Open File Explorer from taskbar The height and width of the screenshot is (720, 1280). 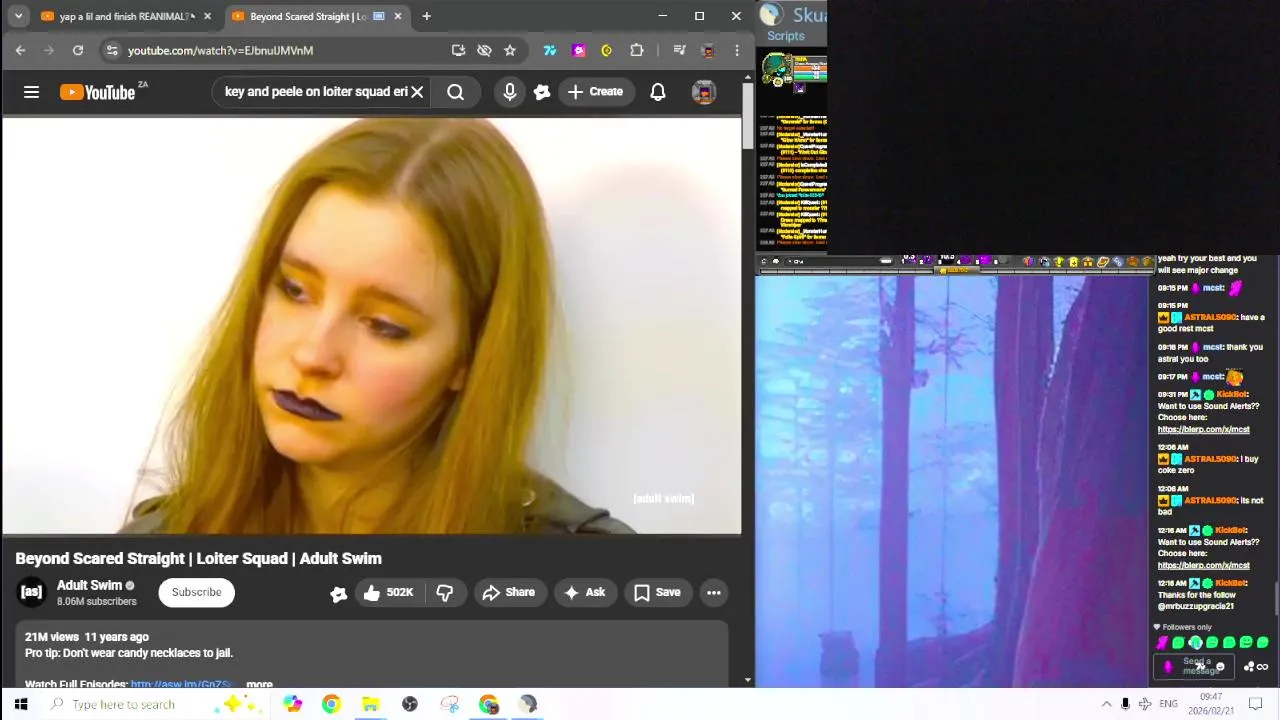coord(370,704)
